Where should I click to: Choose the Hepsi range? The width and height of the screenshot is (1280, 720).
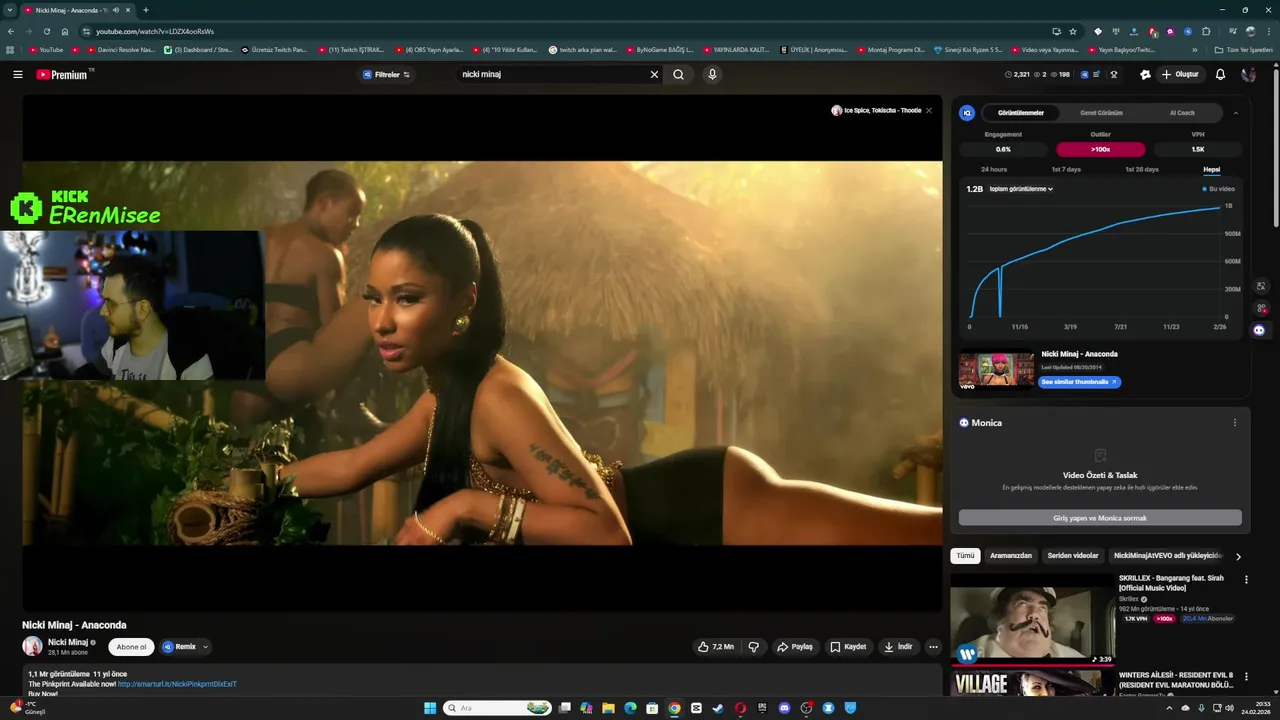click(x=1211, y=169)
